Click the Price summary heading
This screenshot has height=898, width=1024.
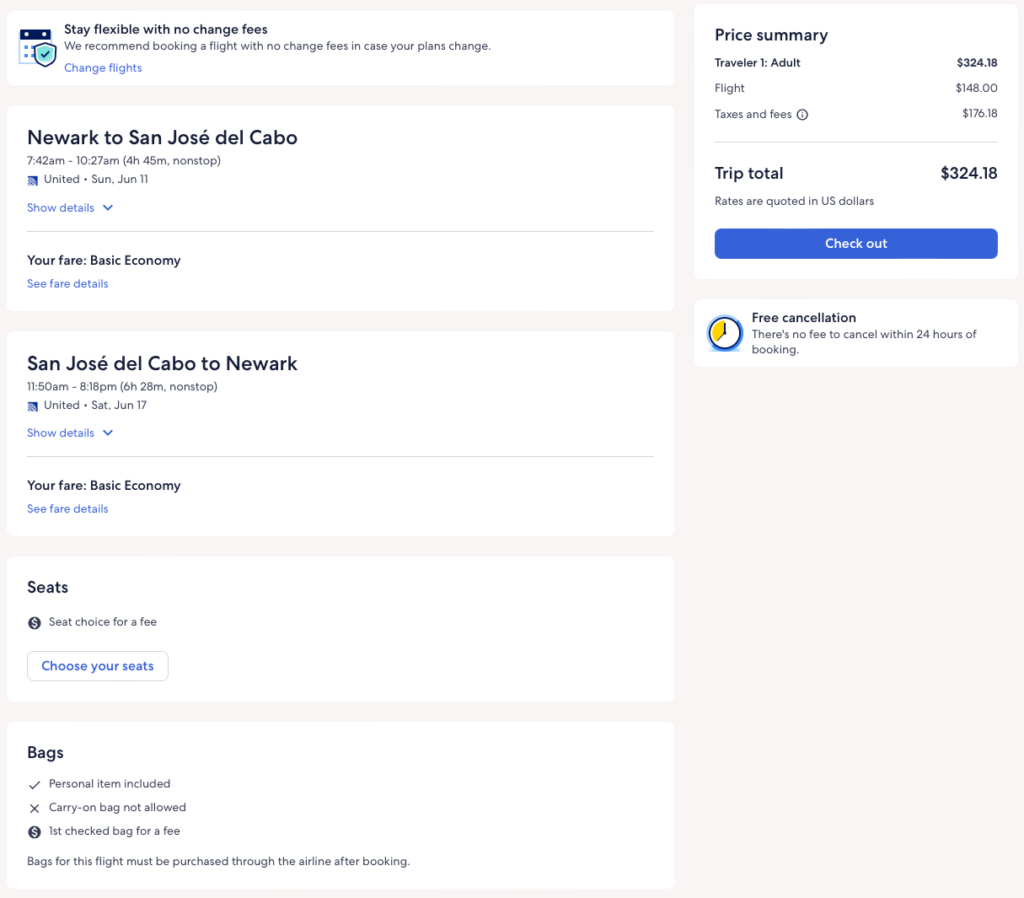[771, 35]
